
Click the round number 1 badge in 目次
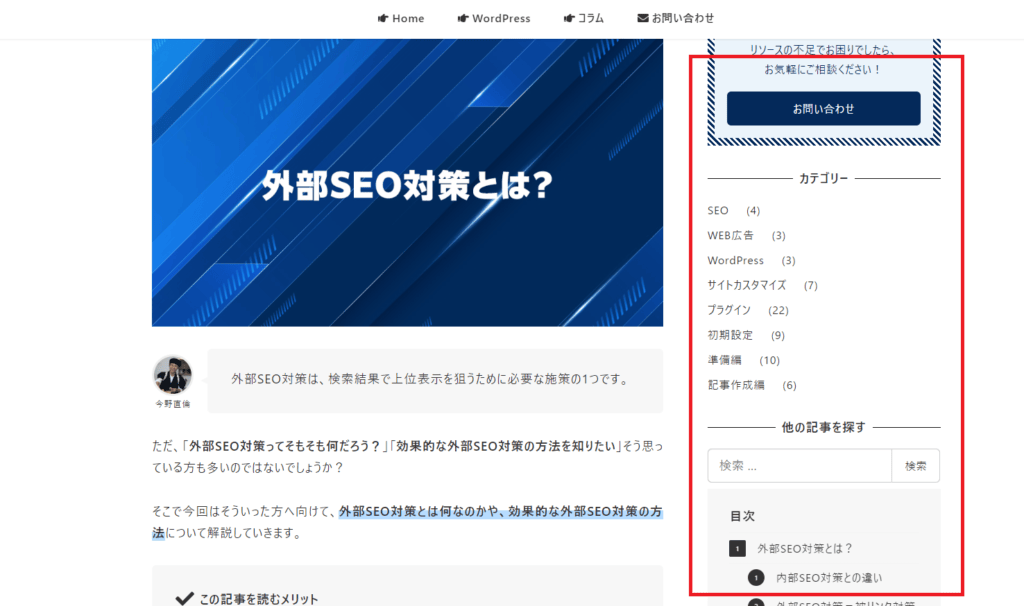coord(756,578)
